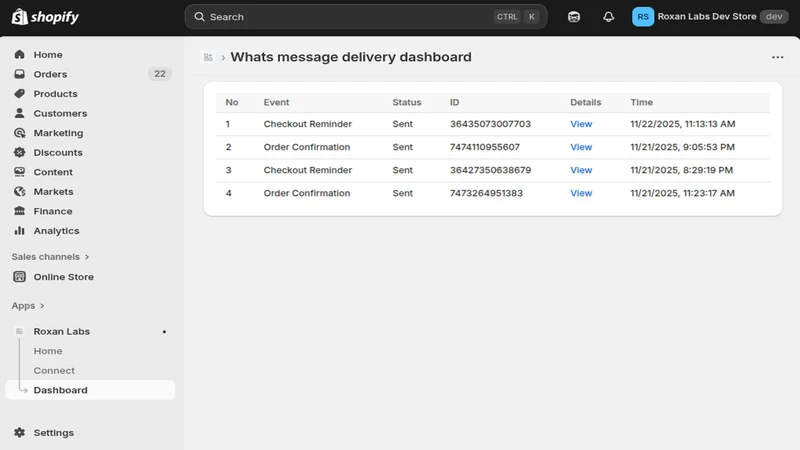Click the Discounts badge icon
The width and height of the screenshot is (800, 450).
(19, 152)
